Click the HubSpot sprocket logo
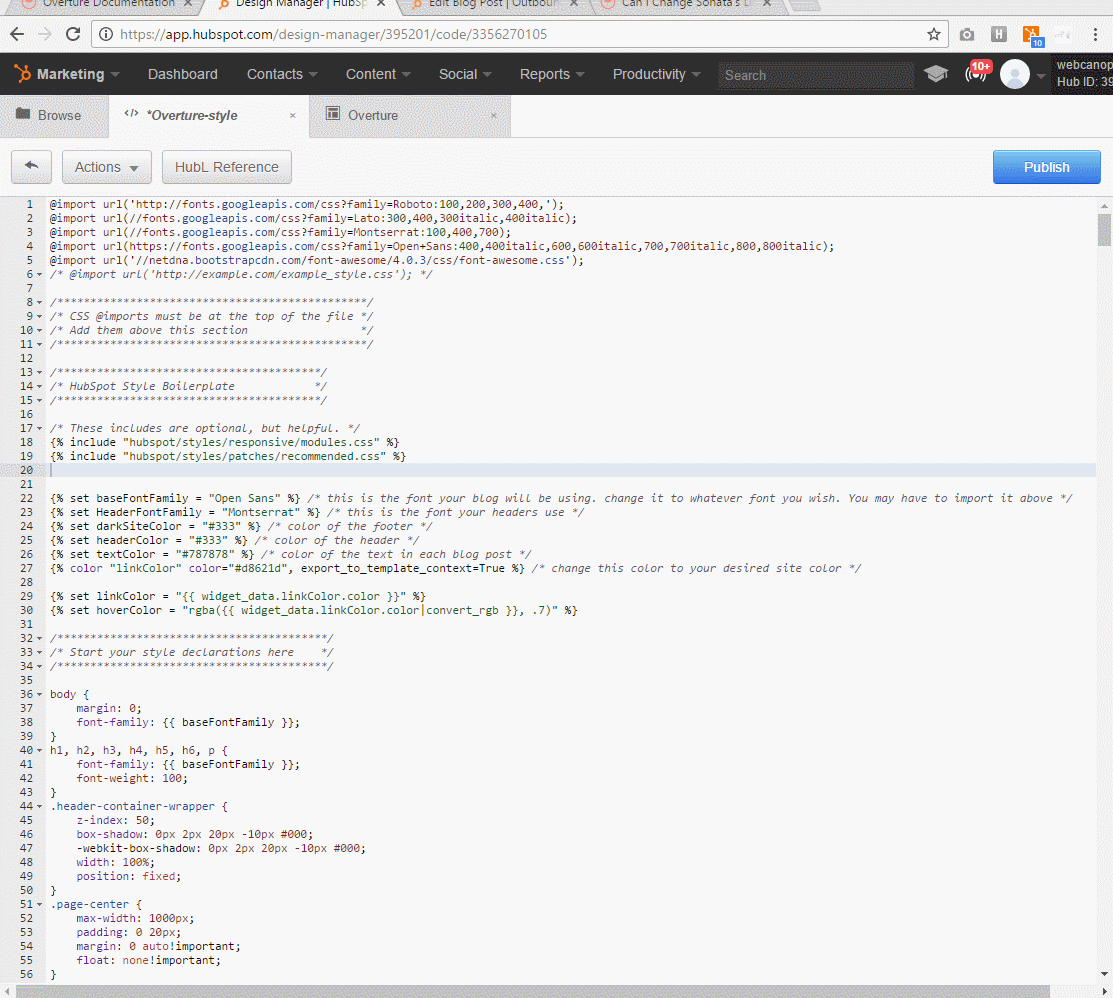Image resolution: width=1113 pixels, height=998 pixels. [x=23, y=74]
